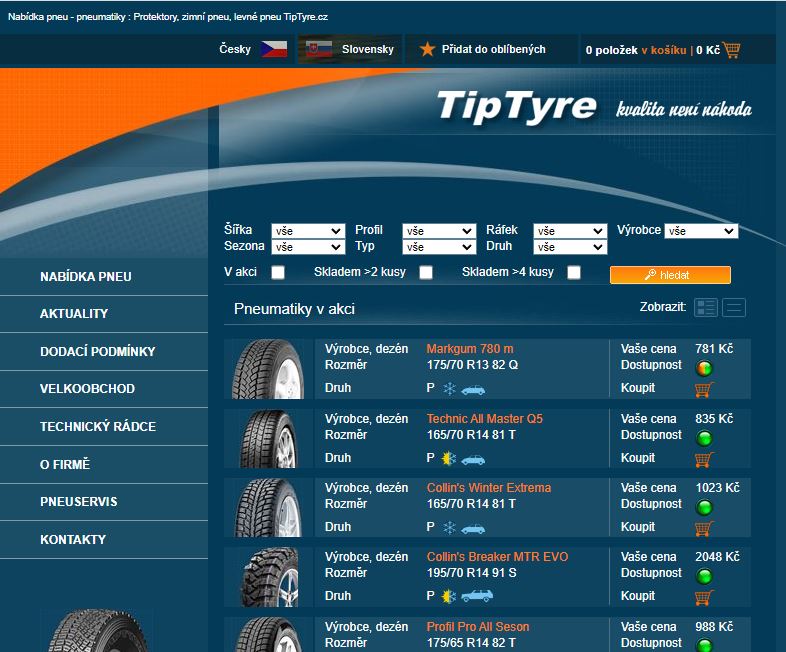Open the Druh dropdown
This screenshot has height=652, width=786.
point(570,247)
